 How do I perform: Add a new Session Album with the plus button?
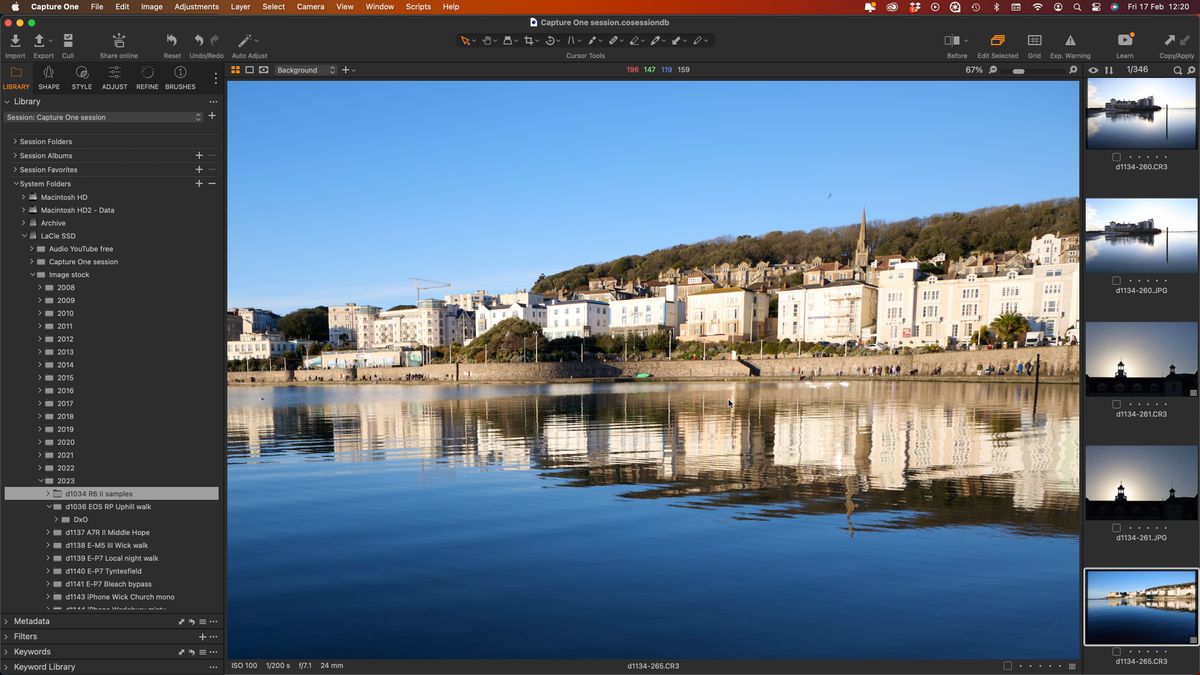tap(199, 155)
